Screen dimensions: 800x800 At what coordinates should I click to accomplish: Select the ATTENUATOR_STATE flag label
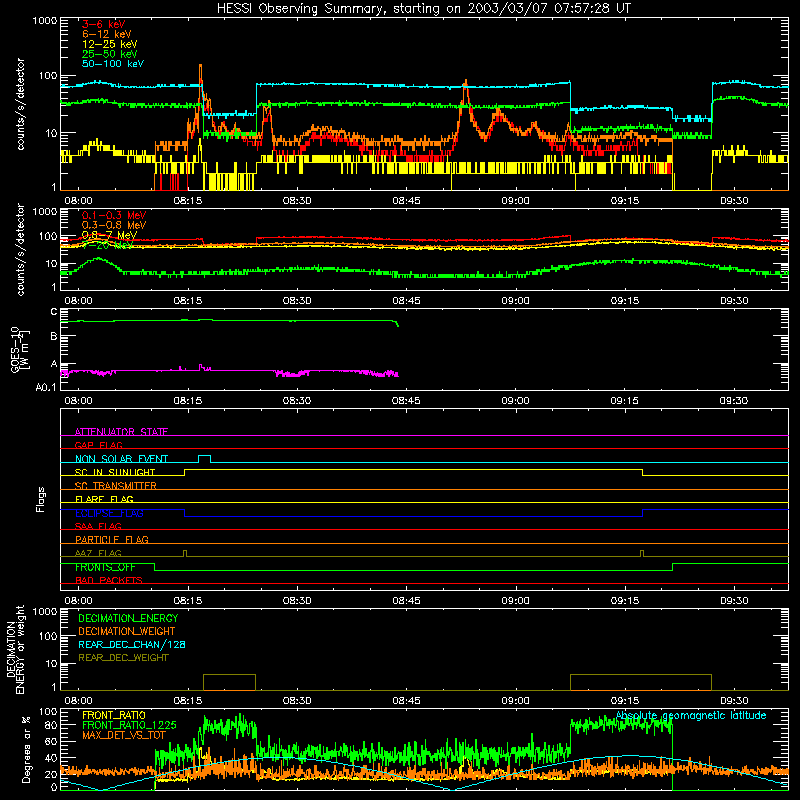click(x=121, y=432)
